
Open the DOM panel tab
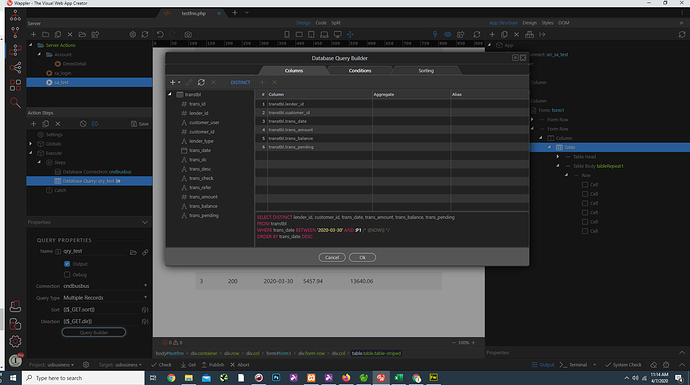pos(564,23)
